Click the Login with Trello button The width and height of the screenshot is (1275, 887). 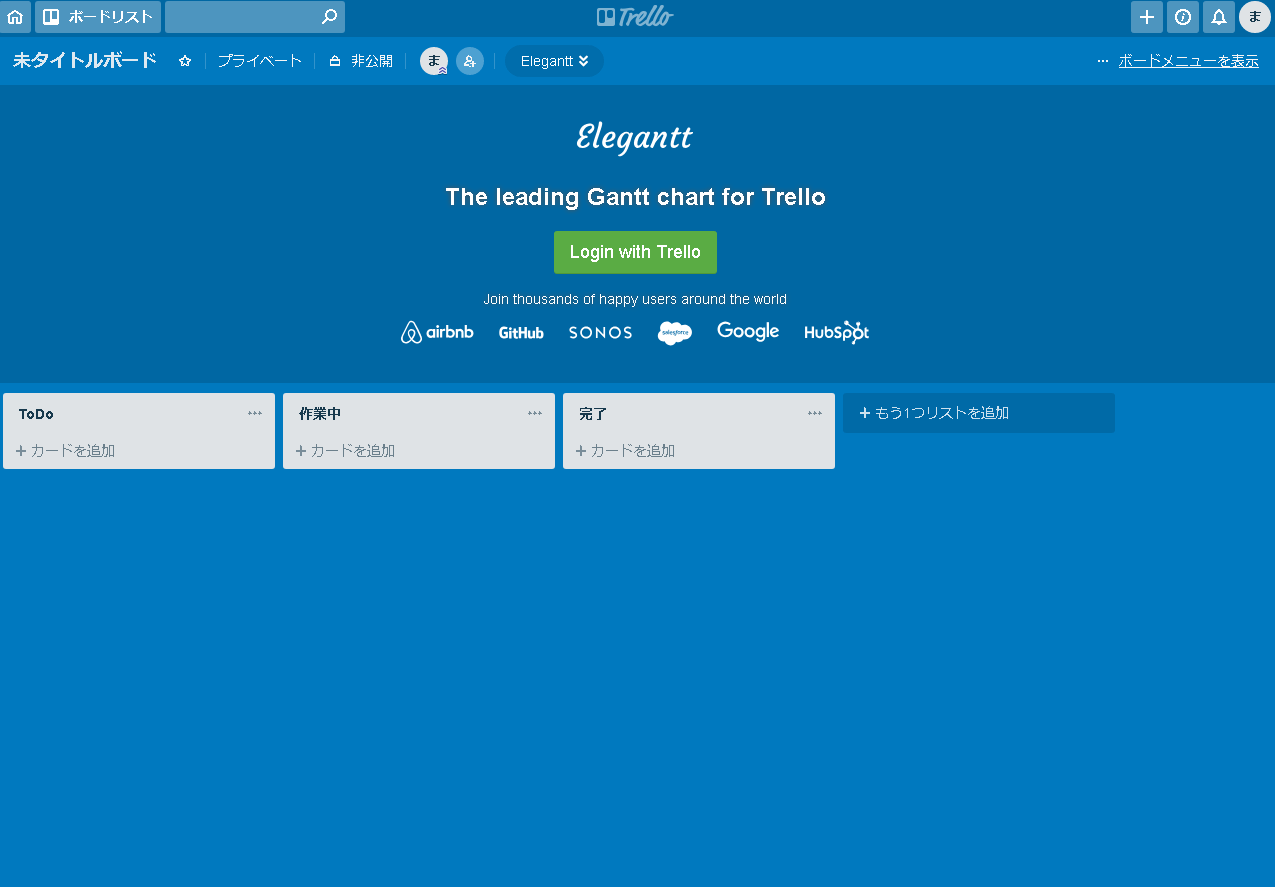[635, 252]
